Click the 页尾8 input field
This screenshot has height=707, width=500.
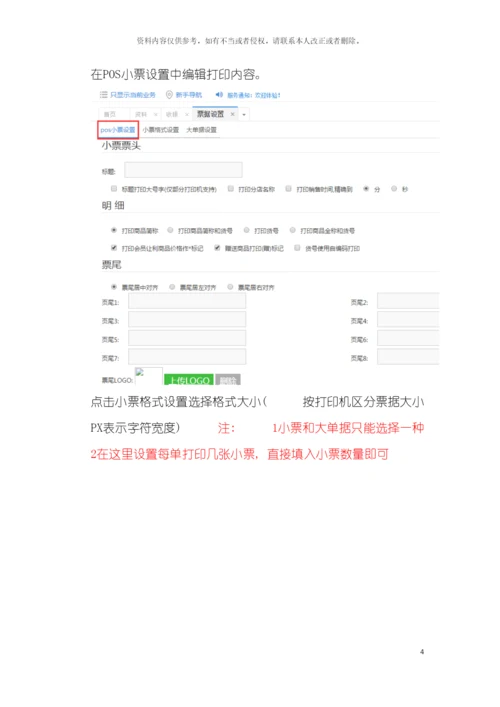pos(408,357)
